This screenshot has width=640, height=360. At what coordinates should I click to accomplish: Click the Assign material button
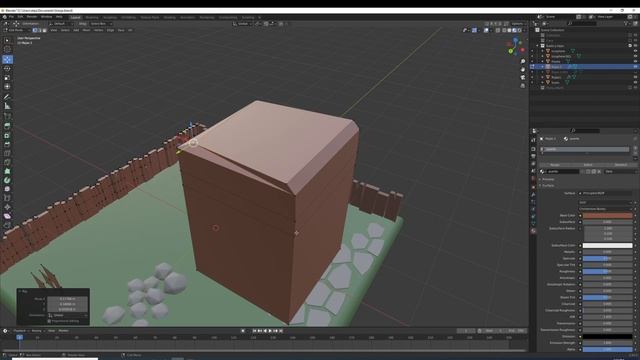(x=555, y=165)
